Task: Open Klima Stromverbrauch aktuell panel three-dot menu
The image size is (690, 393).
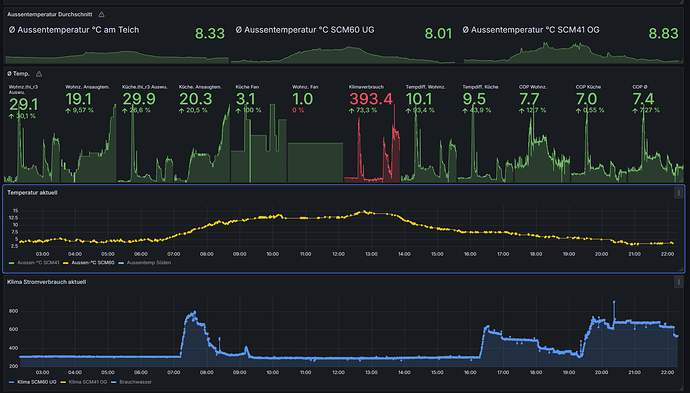Action: (678, 282)
